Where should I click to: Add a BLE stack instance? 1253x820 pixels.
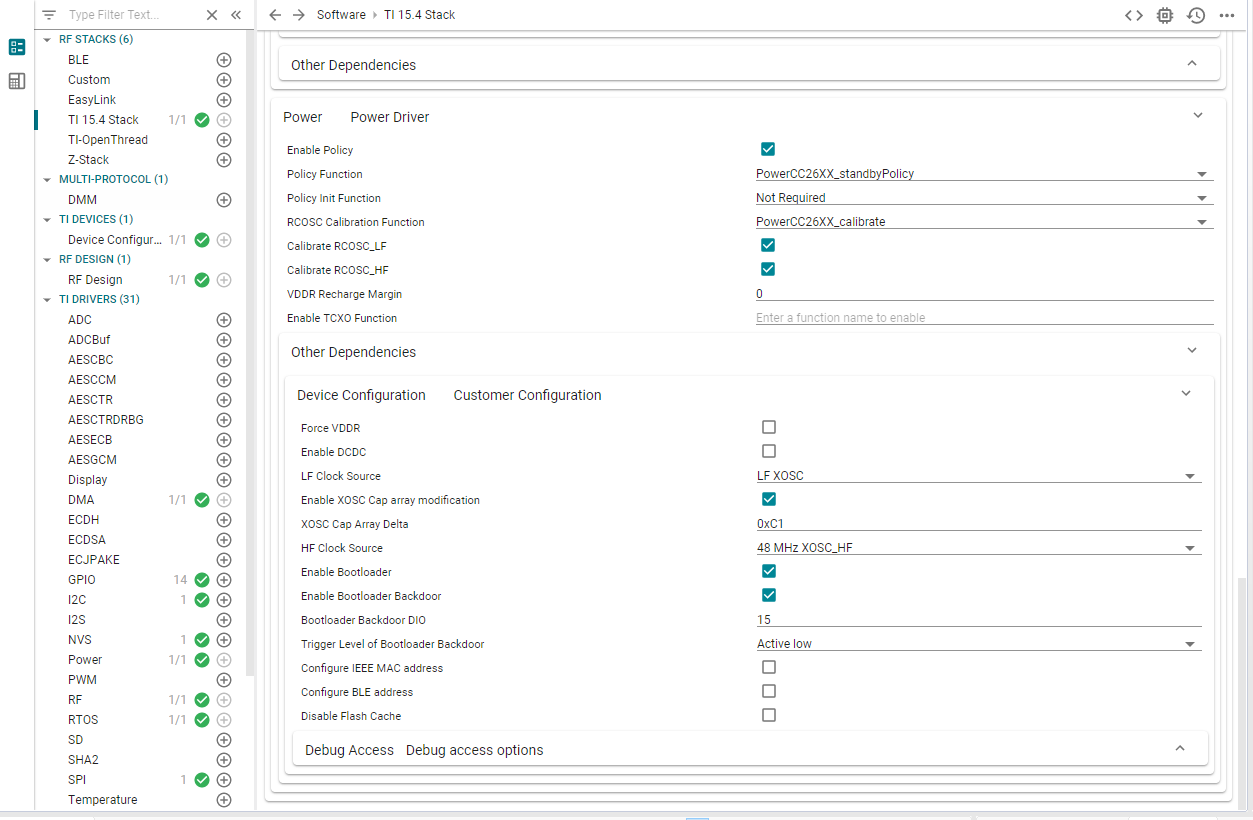pos(224,60)
